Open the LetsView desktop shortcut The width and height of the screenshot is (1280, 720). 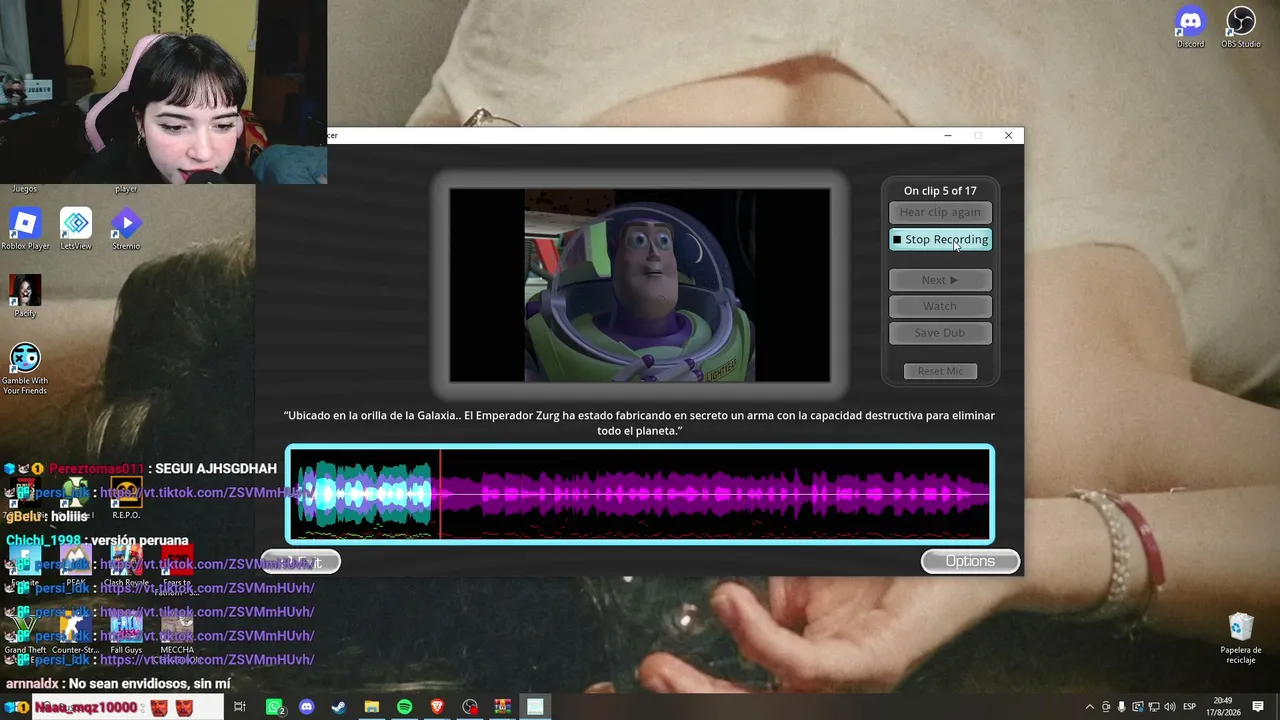click(x=76, y=229)
